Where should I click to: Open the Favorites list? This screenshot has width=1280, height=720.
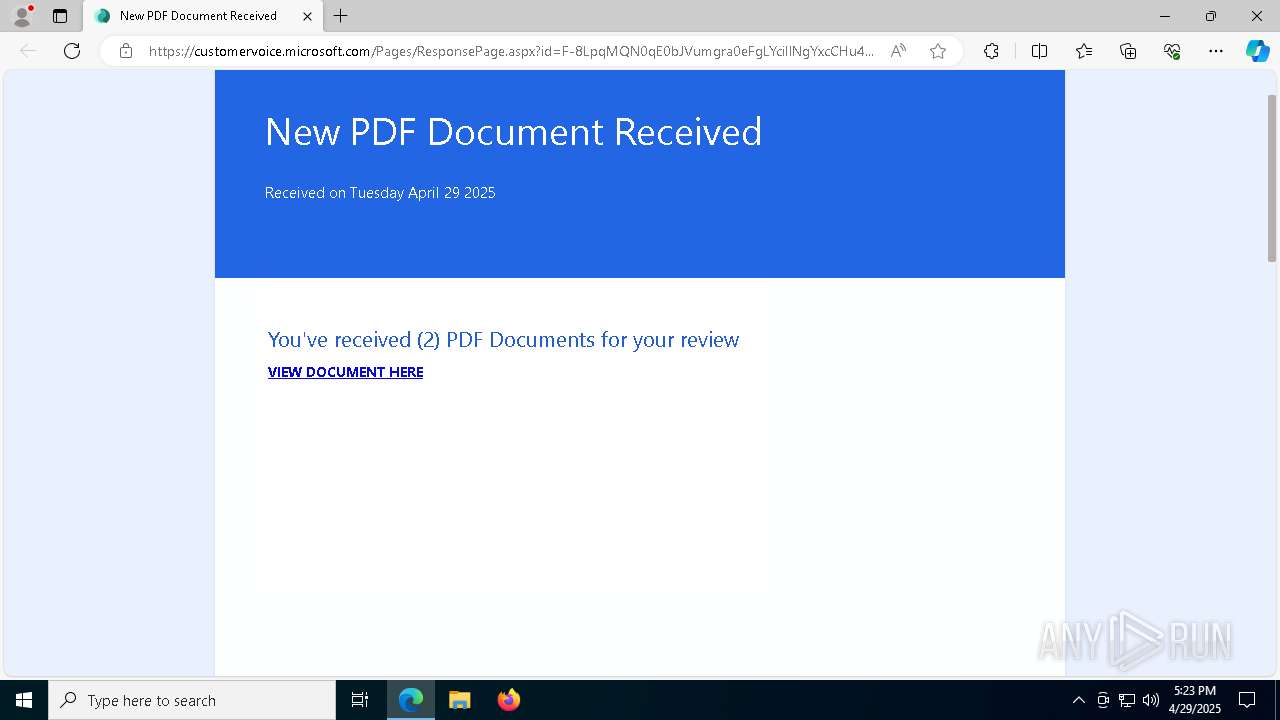[1084, 51]
